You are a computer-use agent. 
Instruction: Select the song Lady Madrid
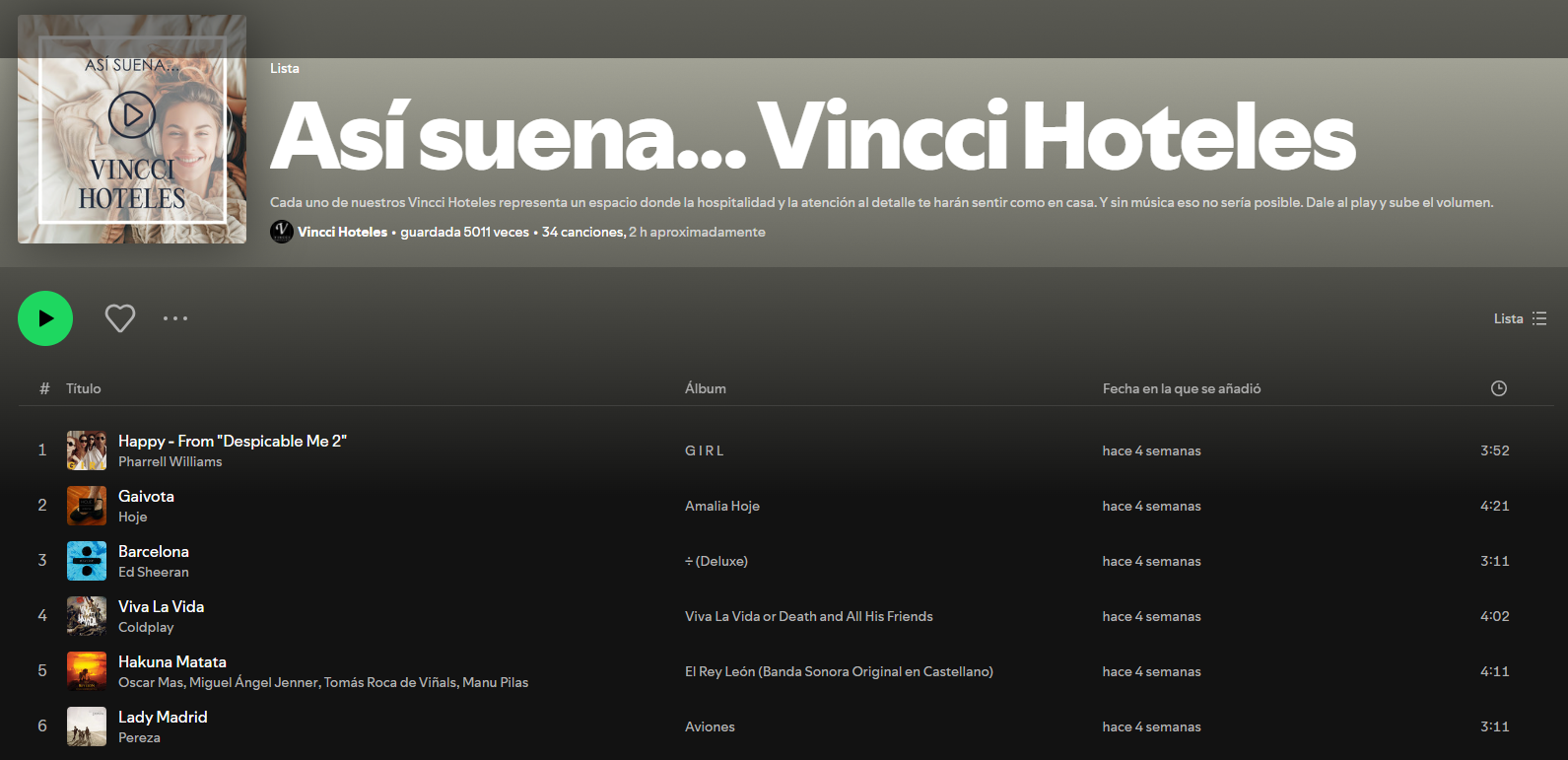tap(163, 717)
